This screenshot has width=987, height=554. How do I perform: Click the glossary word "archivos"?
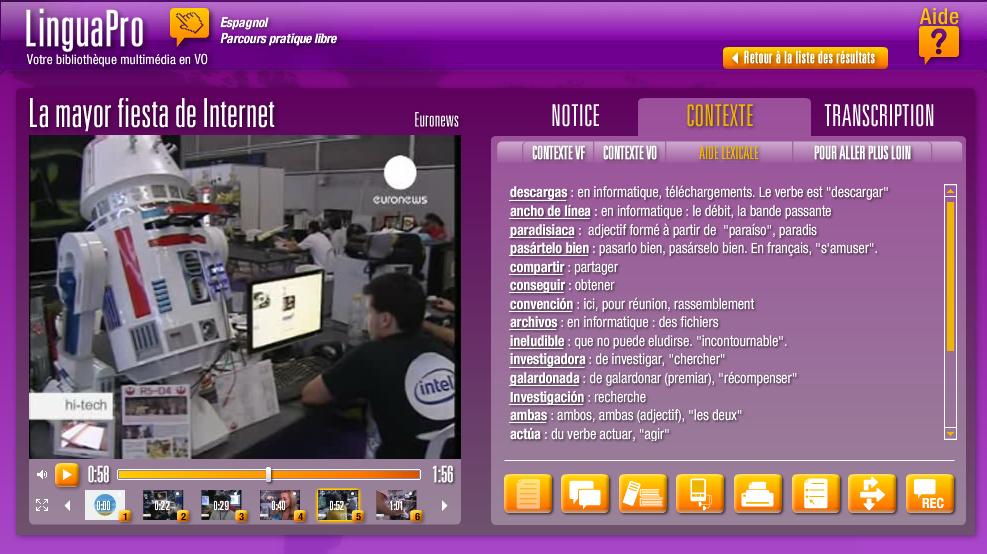pyautogui.click(x=533, y=323)
